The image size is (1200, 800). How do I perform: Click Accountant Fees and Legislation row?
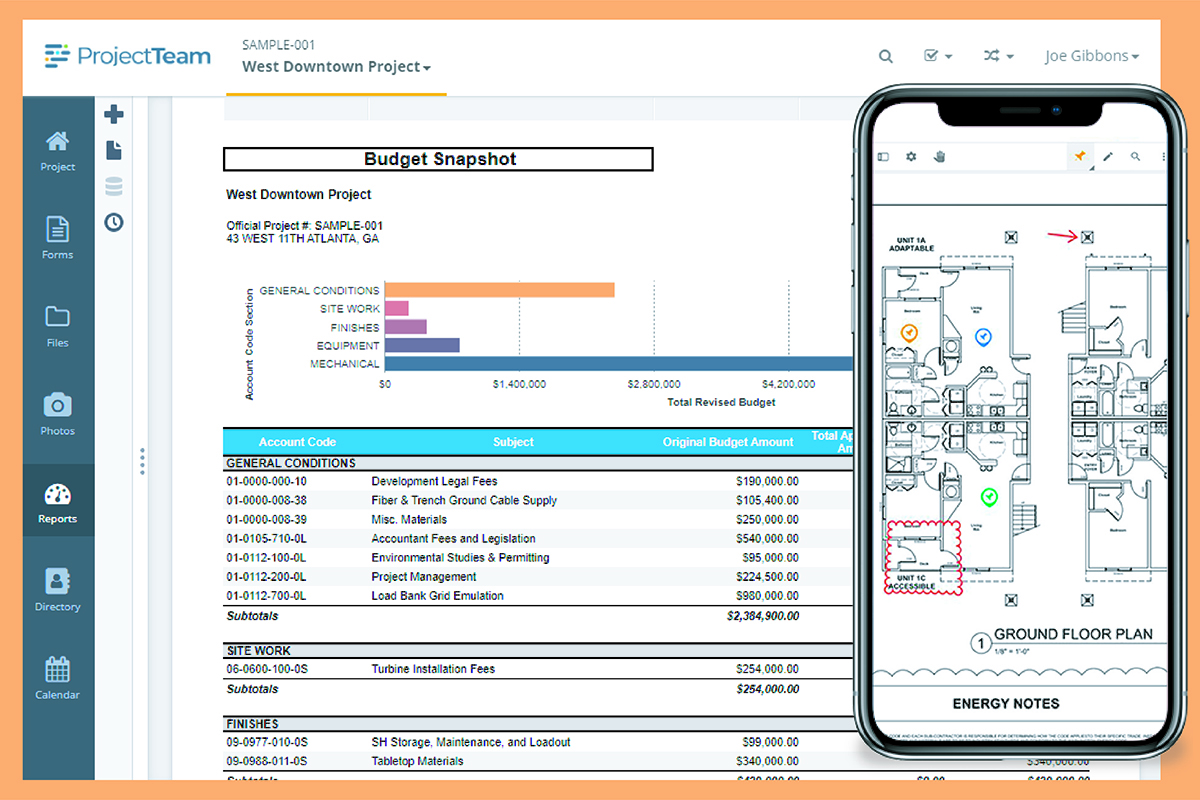click(540, 538)
